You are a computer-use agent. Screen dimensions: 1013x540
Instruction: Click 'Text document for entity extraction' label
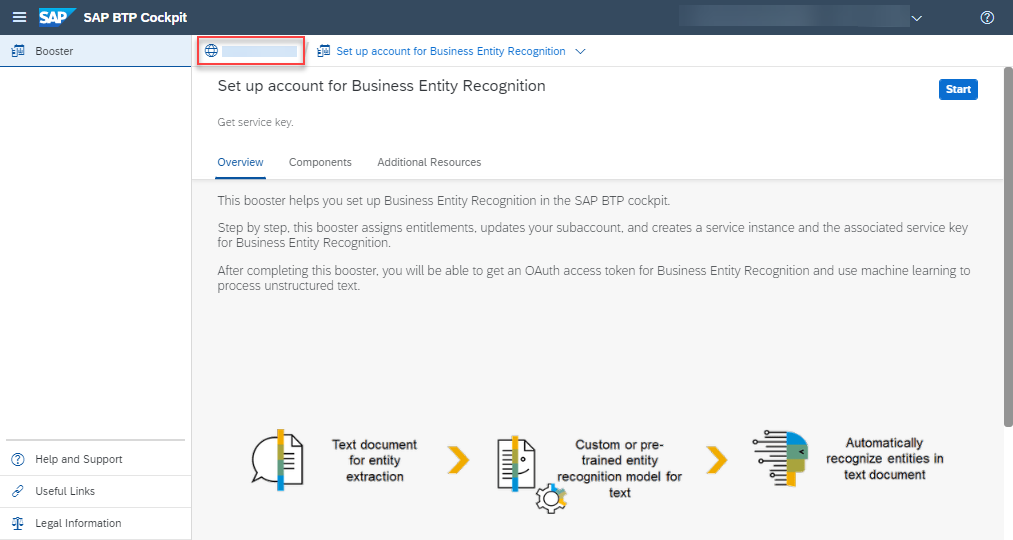[375, 461]
